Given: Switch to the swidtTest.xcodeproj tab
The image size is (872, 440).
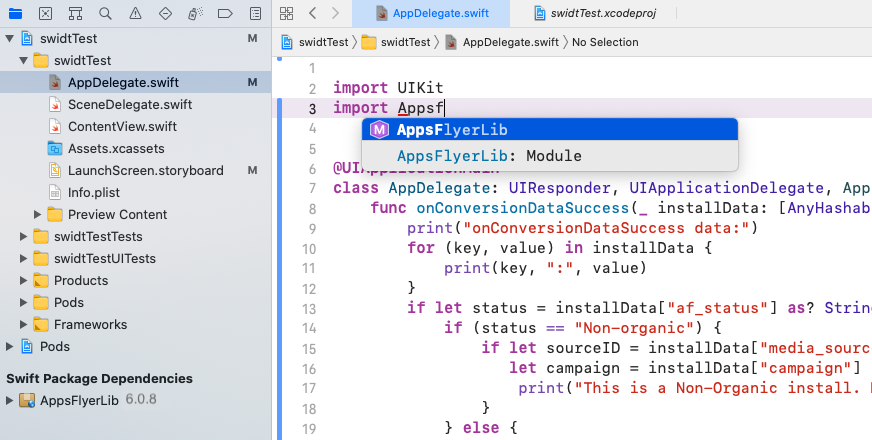Looking at the screenshot, I should [594, 13].
